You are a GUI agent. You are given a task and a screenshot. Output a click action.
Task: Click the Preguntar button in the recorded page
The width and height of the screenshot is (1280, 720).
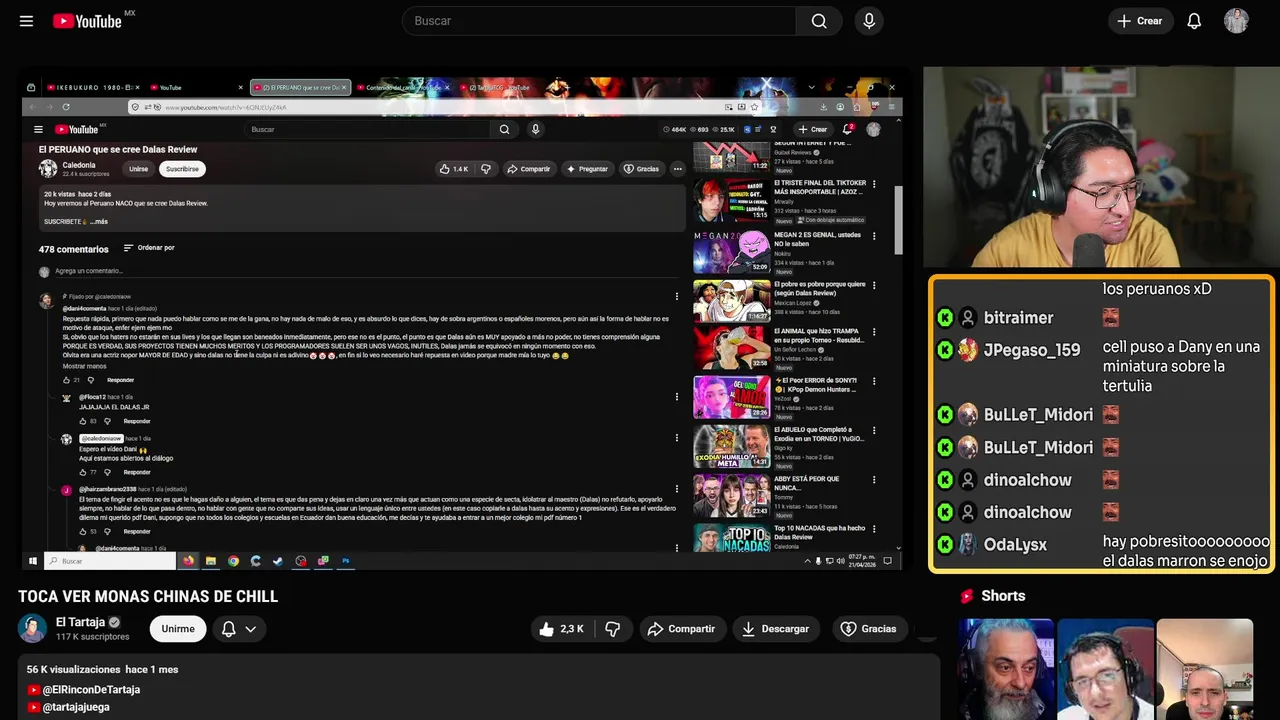[x=587, y=169]
